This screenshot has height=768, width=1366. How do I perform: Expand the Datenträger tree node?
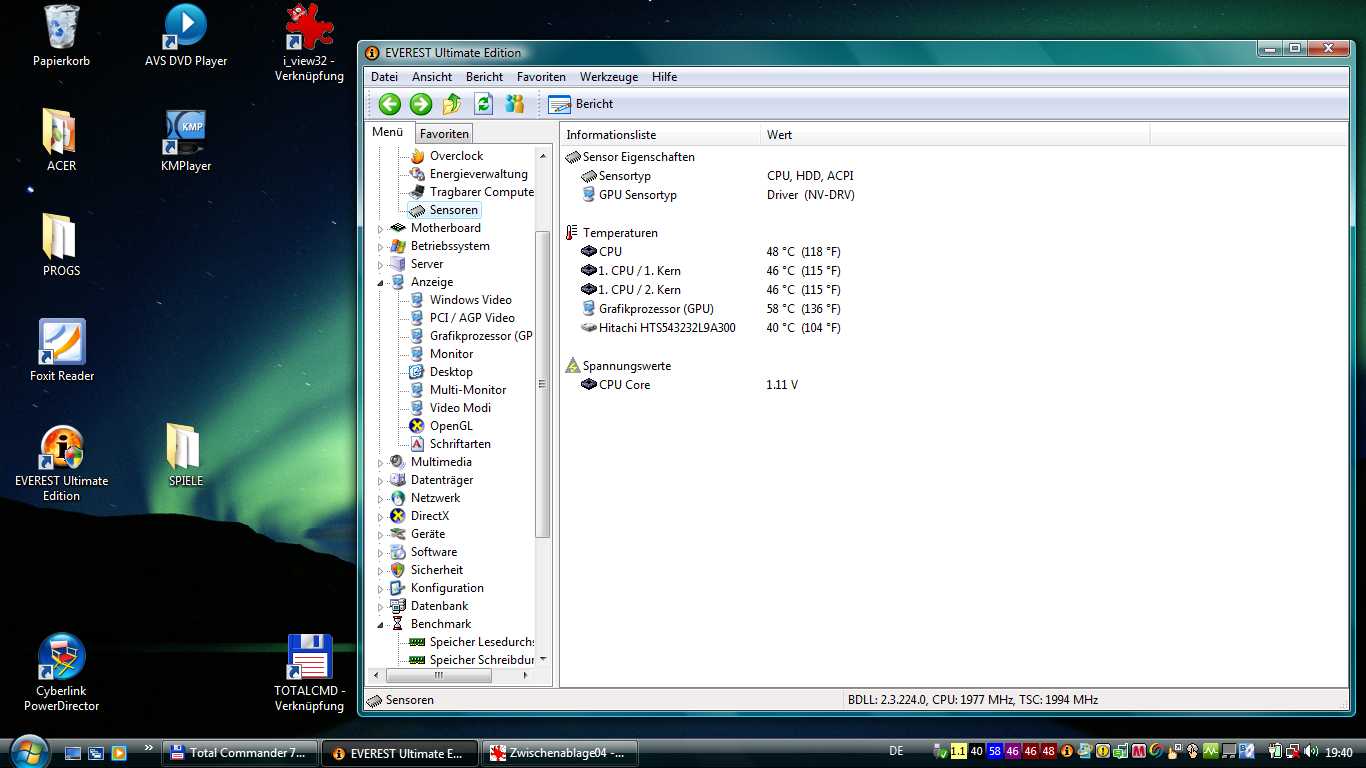coord(380,481)
